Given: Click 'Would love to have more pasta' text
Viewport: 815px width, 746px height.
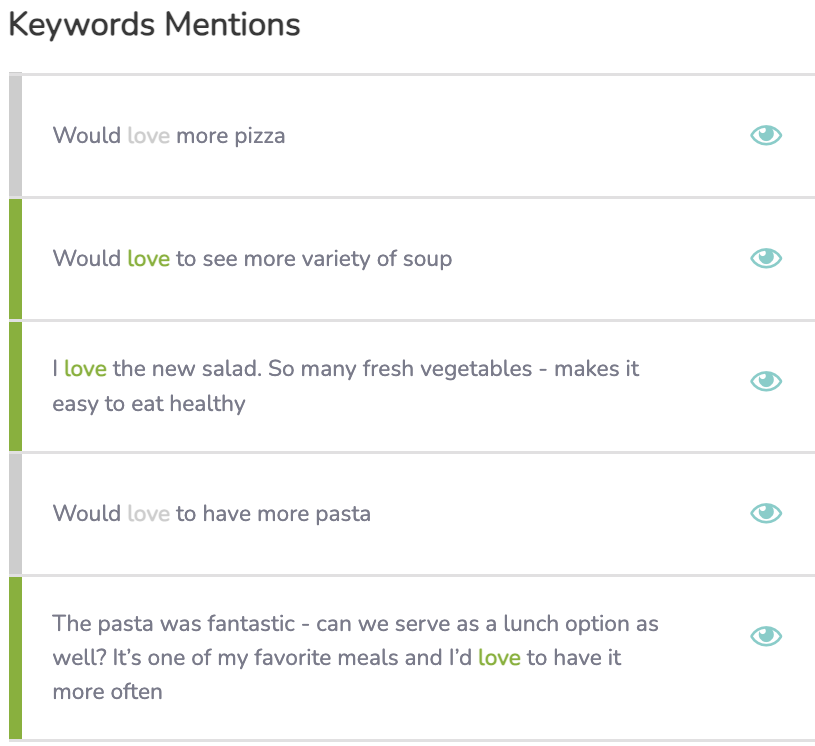Looking at the screenshot, I should (212, 513).
